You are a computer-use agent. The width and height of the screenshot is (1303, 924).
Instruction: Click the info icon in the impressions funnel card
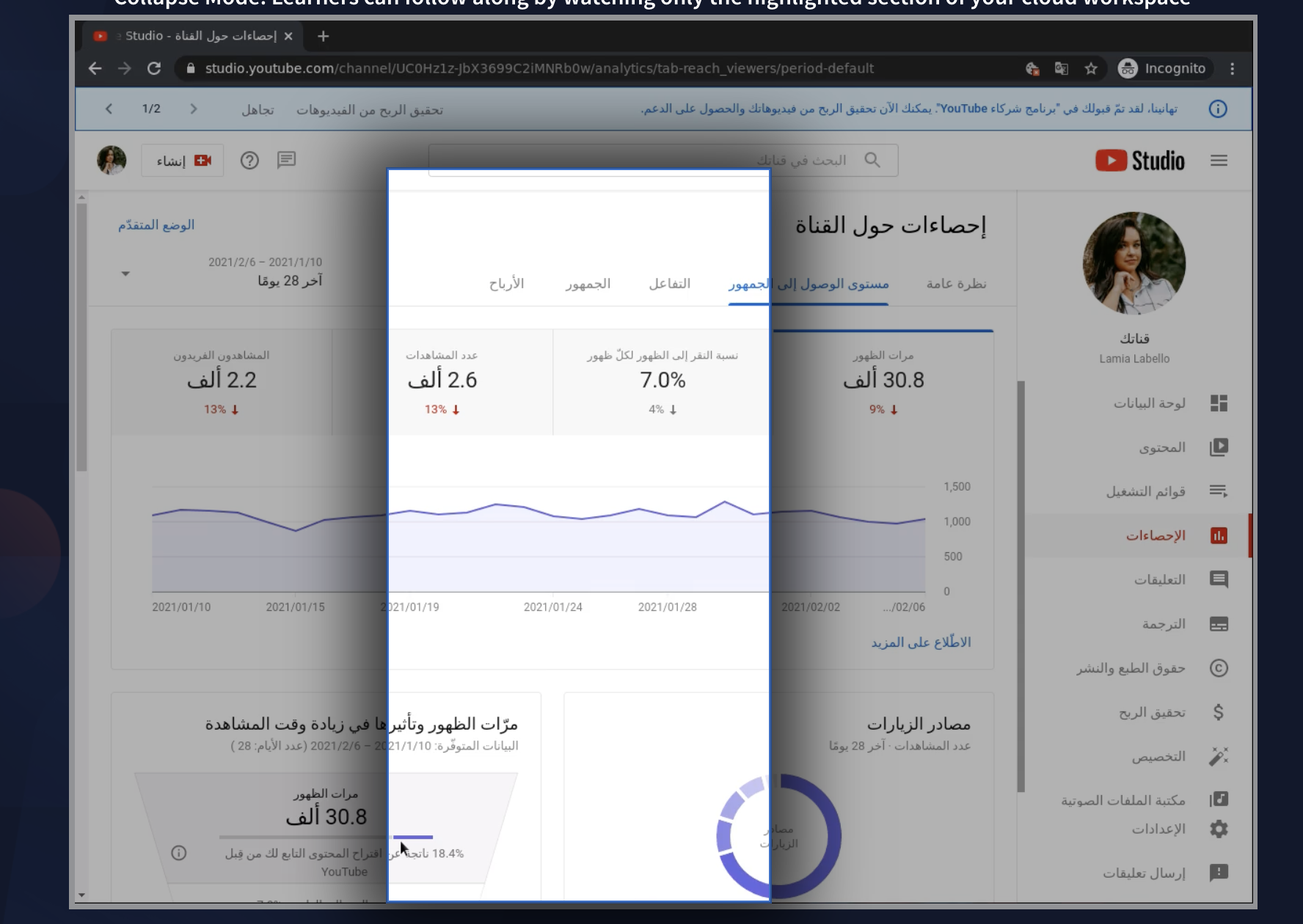(x=178, y=853)
